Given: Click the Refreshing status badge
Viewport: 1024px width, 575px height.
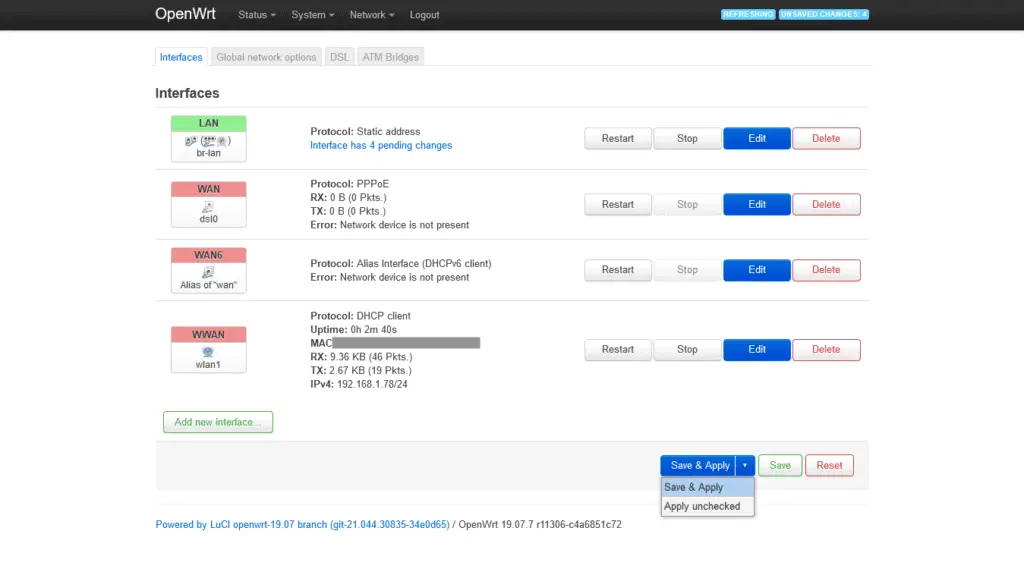Looking at the screenshot, I should 748,14.
